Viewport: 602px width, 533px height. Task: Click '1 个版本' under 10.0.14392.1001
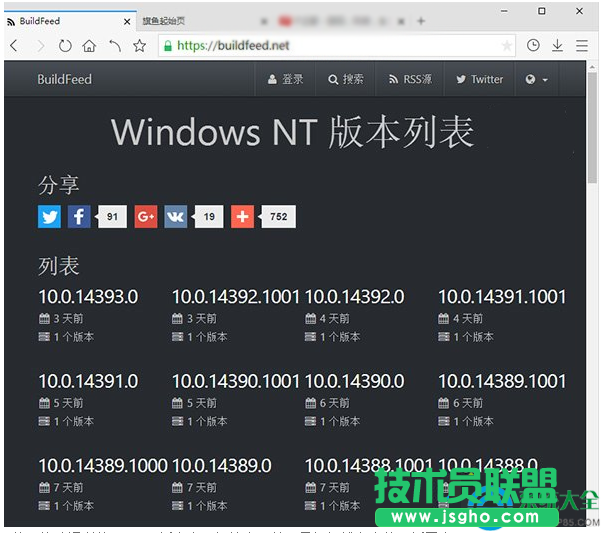[207, 337]
